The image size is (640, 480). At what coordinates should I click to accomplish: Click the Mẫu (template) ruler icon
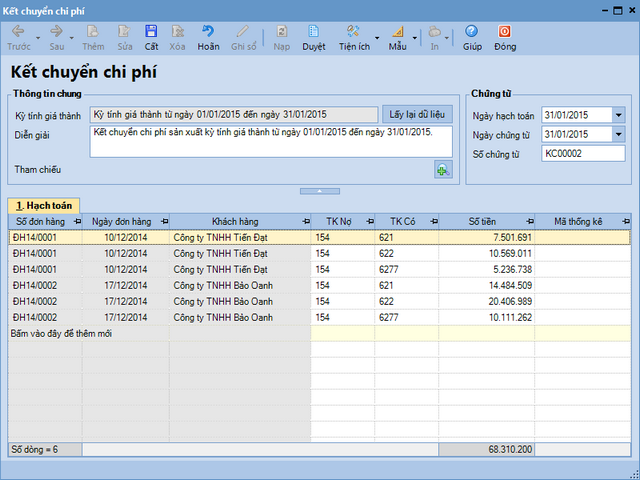397,31
